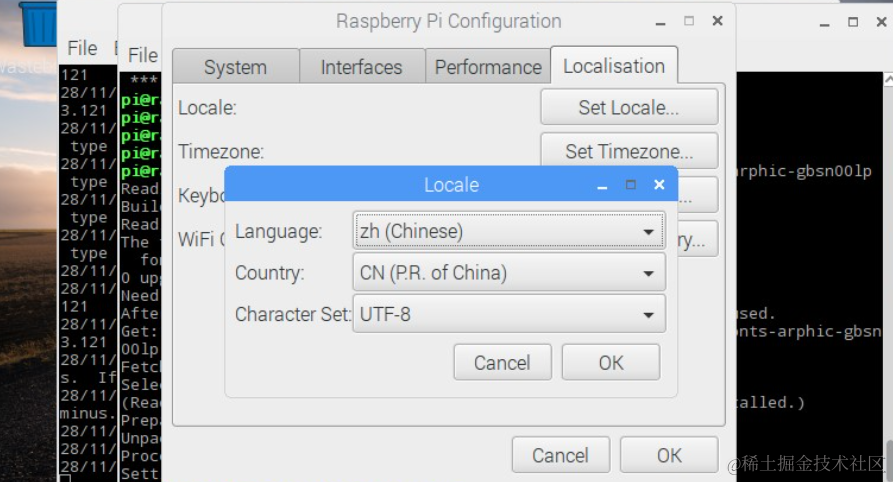Open the Character Set dropdown showing UTF-8
Viewport: 893px width, 482px height.
pos(509,314)
